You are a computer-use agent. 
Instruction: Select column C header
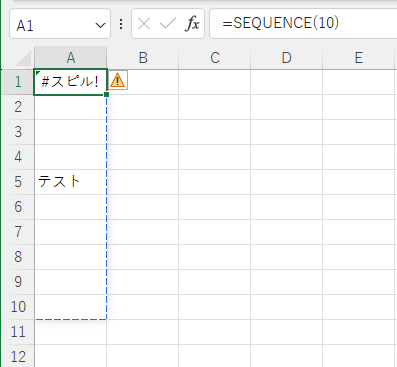tap(215, 58)
